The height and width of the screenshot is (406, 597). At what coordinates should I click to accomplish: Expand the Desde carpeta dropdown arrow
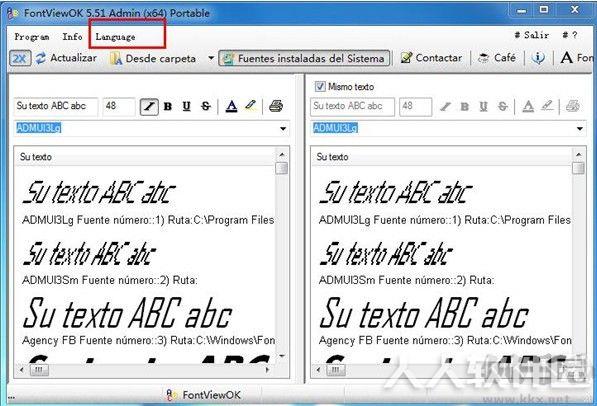point(211,59)
